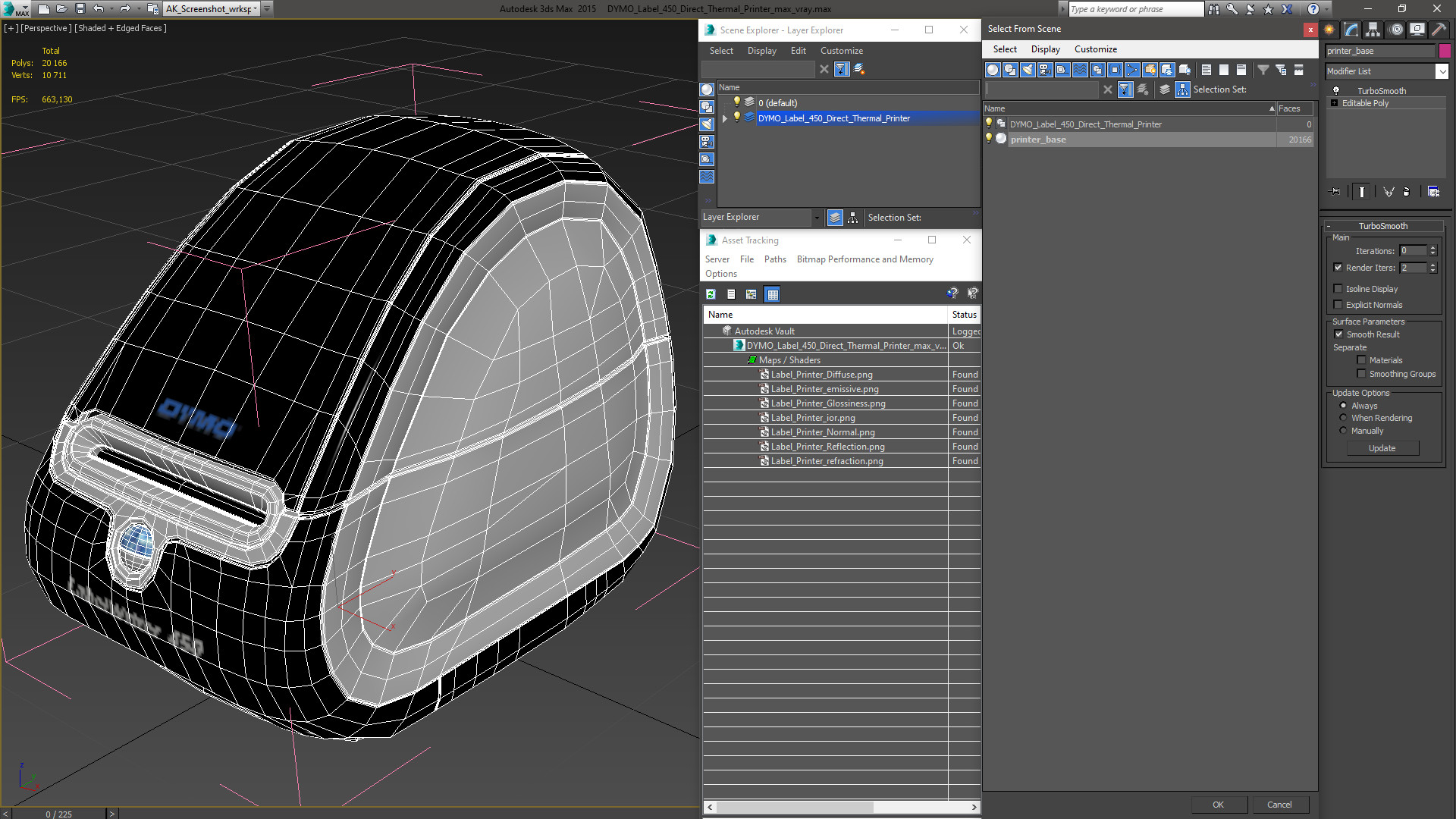Enable the Isoline Display checkbox
The image size is (1456, 819).
click(x=1338, y=289)
